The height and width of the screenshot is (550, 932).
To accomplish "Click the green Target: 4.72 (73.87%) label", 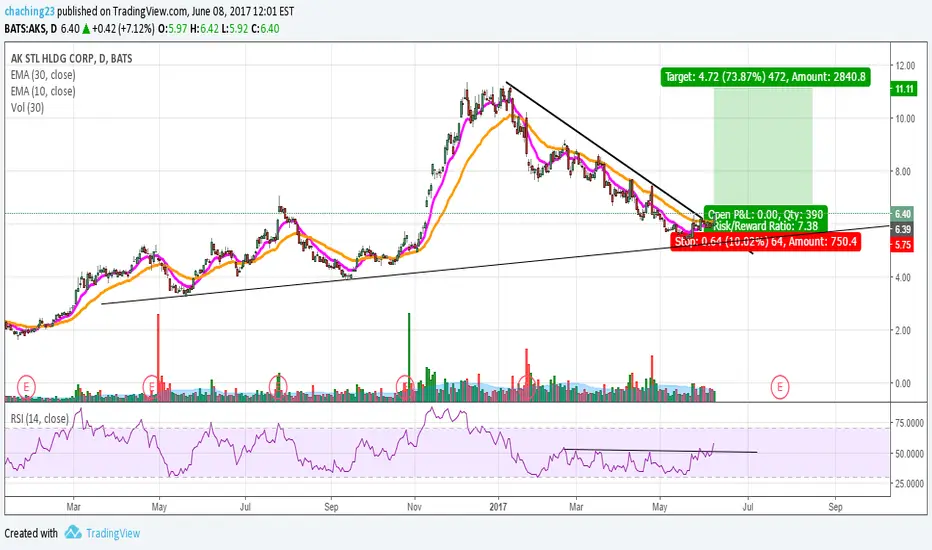I will [766, 77].
